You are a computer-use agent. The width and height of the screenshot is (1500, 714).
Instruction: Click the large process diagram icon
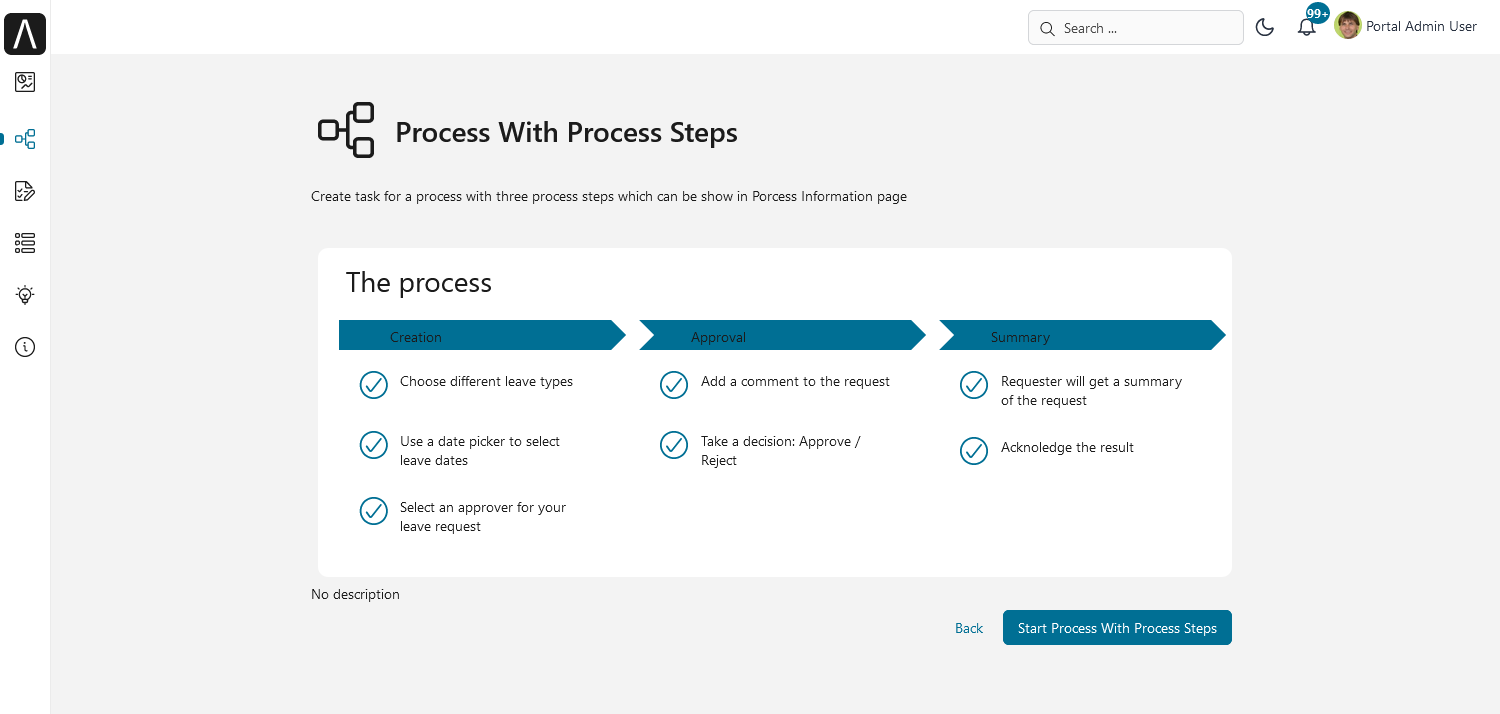point(346,130)
